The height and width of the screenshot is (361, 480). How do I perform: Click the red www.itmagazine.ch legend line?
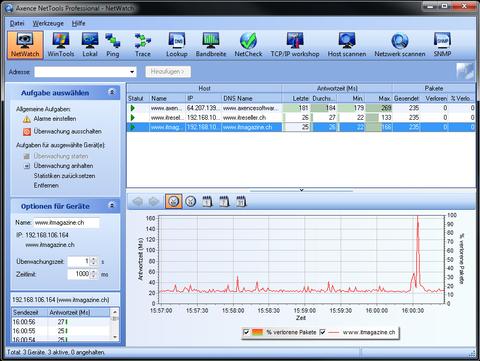point(334,332)
